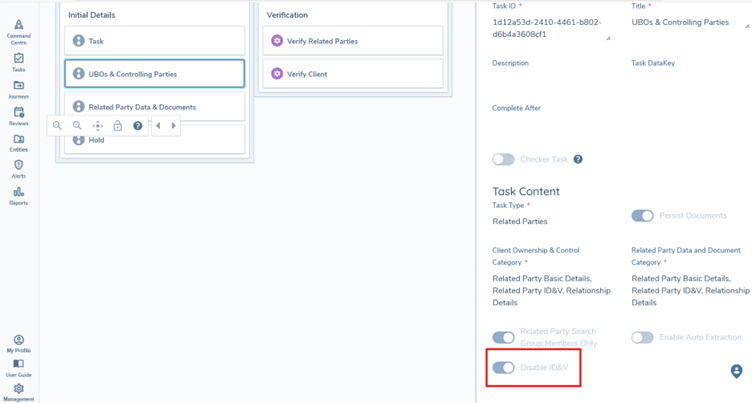Toggle the Disable ID&V switch
Image resolution: width=752 pixels, height=403 pixels.
click(503, 368)
